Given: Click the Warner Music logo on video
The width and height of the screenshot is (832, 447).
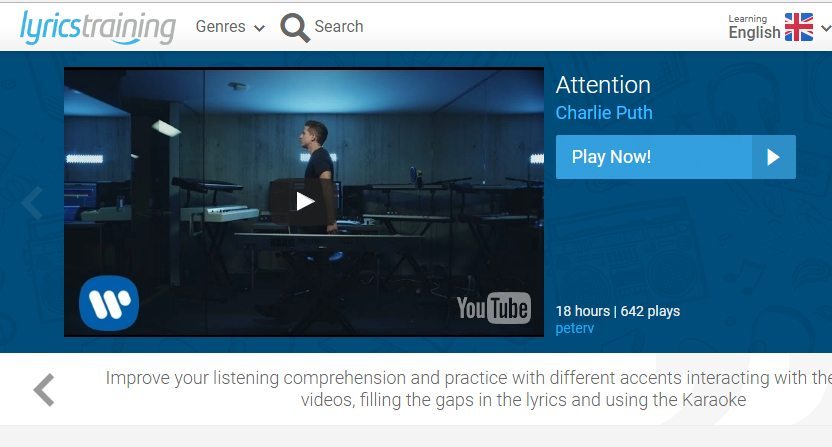Looking at the screenshot, I should click(109, 303).
